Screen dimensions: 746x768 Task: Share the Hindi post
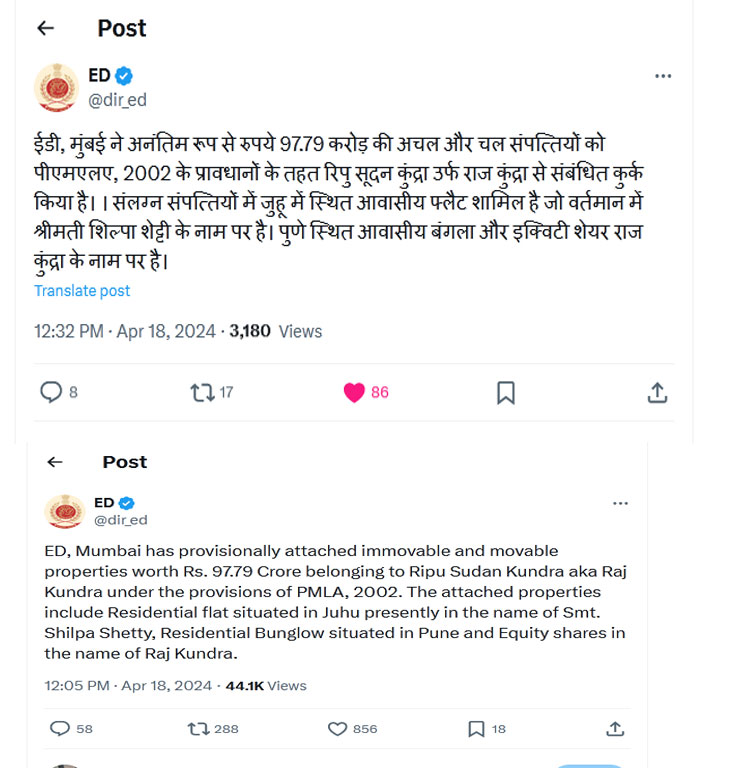pos(657,393)
